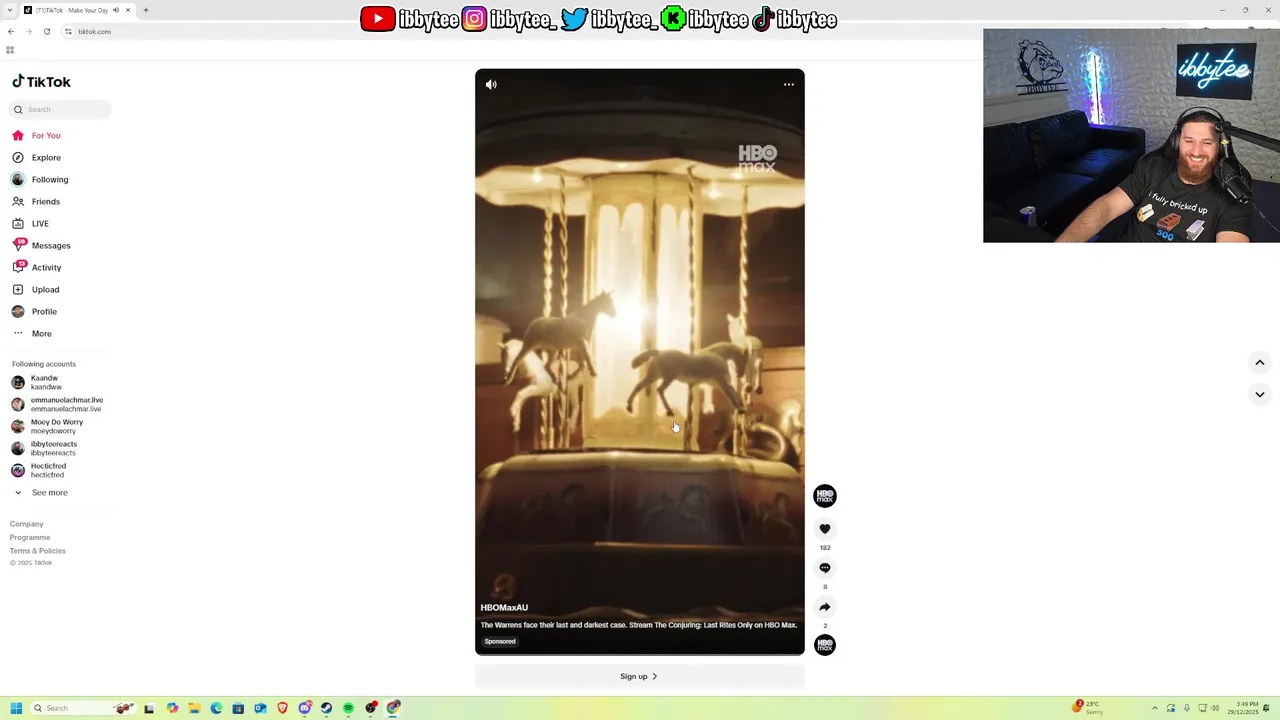Launch Copilot from the taskbar

[x=172, y=708]
